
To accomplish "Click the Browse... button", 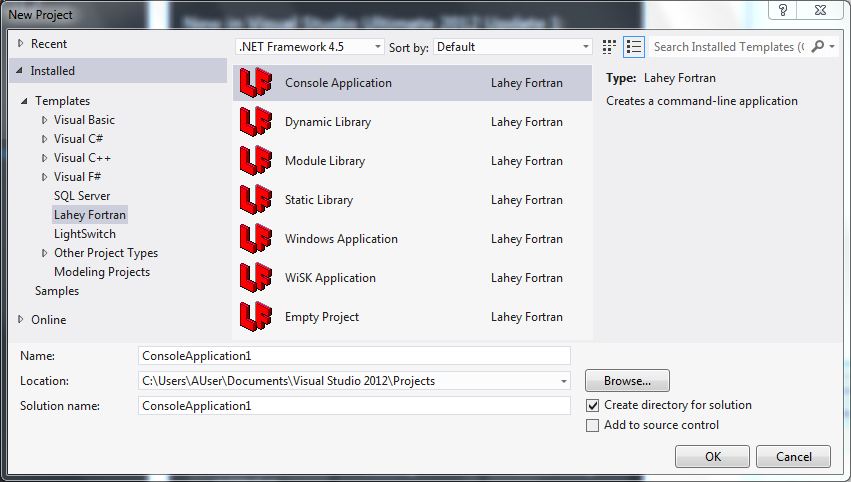I will (x=627, y=380).
